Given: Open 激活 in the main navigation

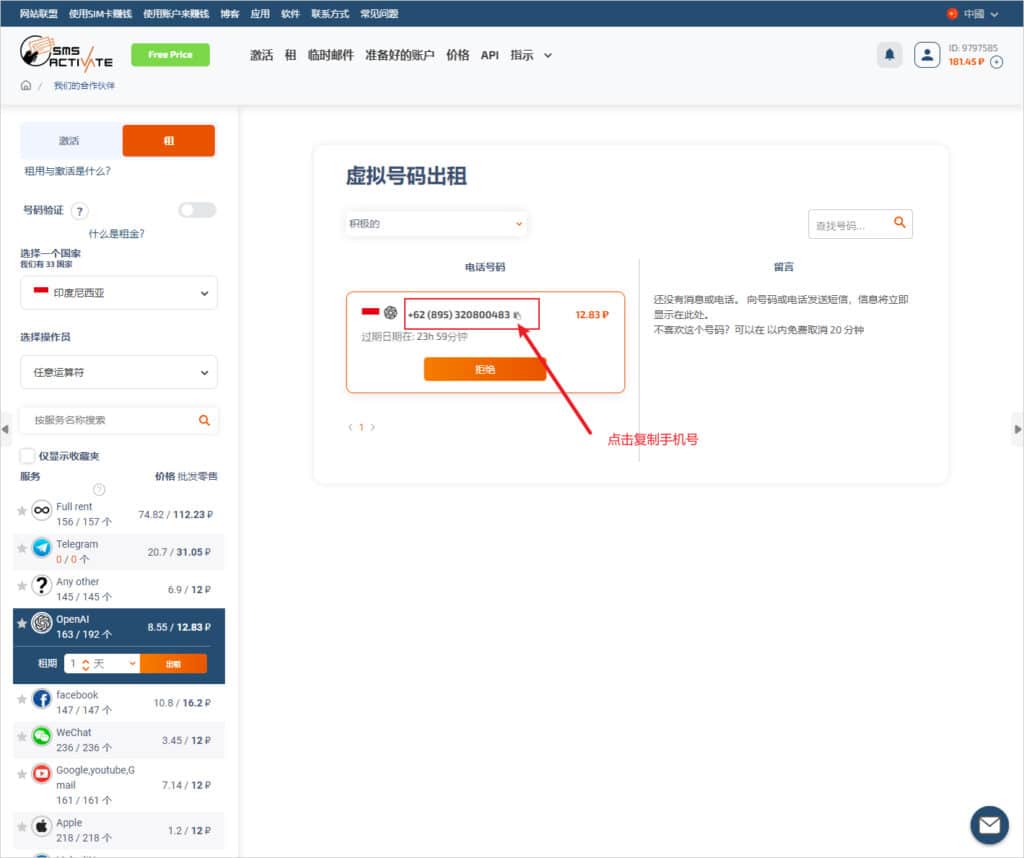Looking at the screenshot, I should coord(261,56).
